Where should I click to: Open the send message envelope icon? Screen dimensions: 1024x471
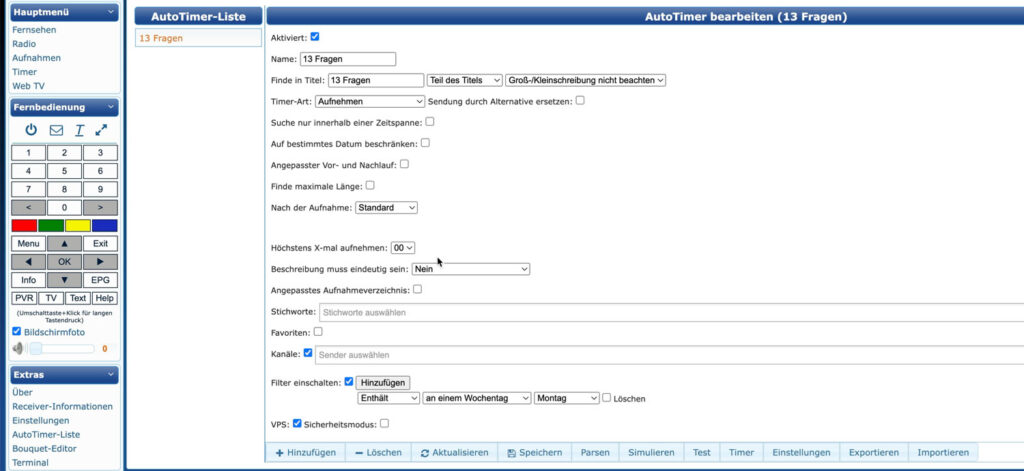click(x=56, y=130)
